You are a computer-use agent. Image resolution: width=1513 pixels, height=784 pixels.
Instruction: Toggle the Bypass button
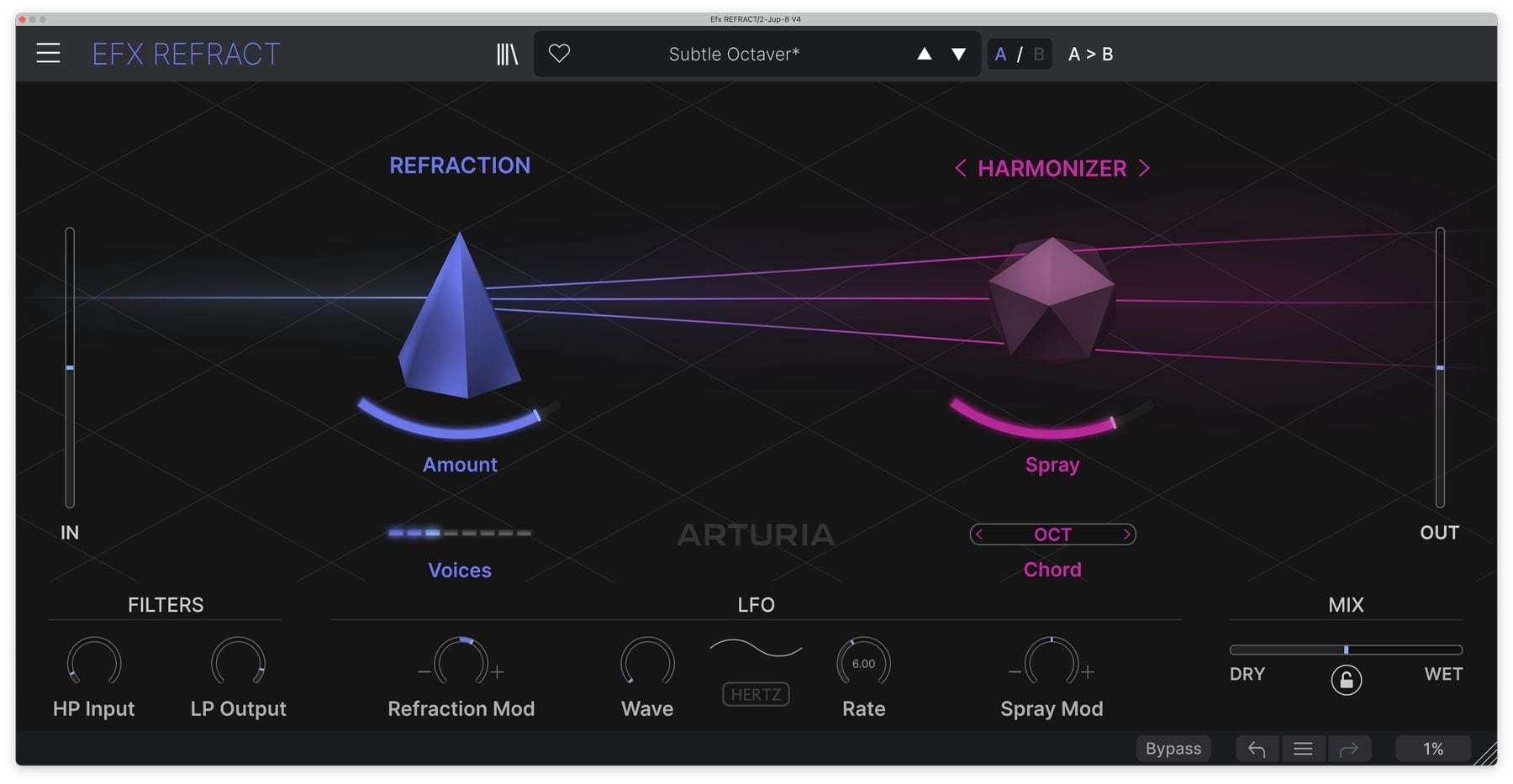[1173, 748]
